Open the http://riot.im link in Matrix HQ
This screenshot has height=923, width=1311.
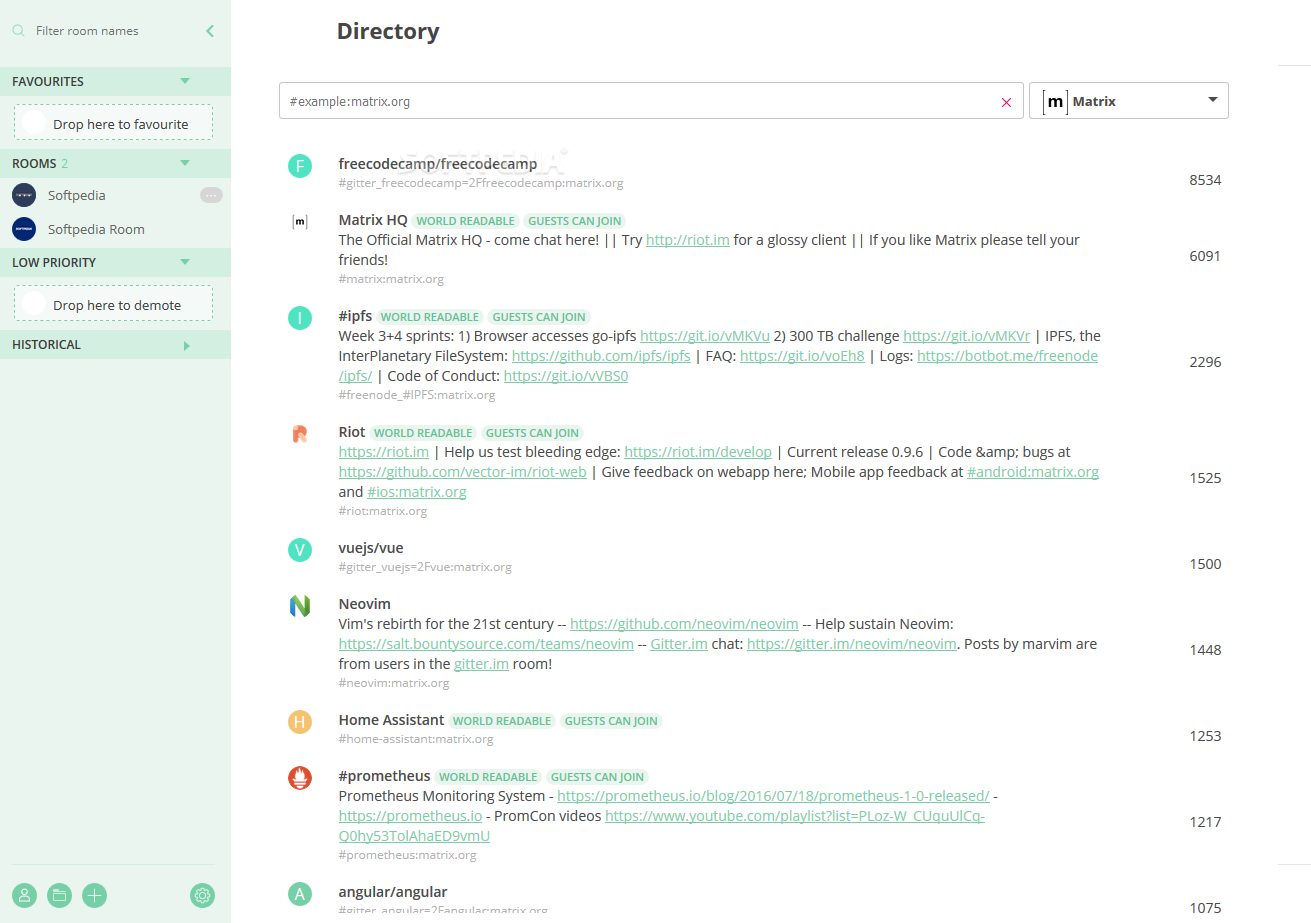tap(688, 240)
